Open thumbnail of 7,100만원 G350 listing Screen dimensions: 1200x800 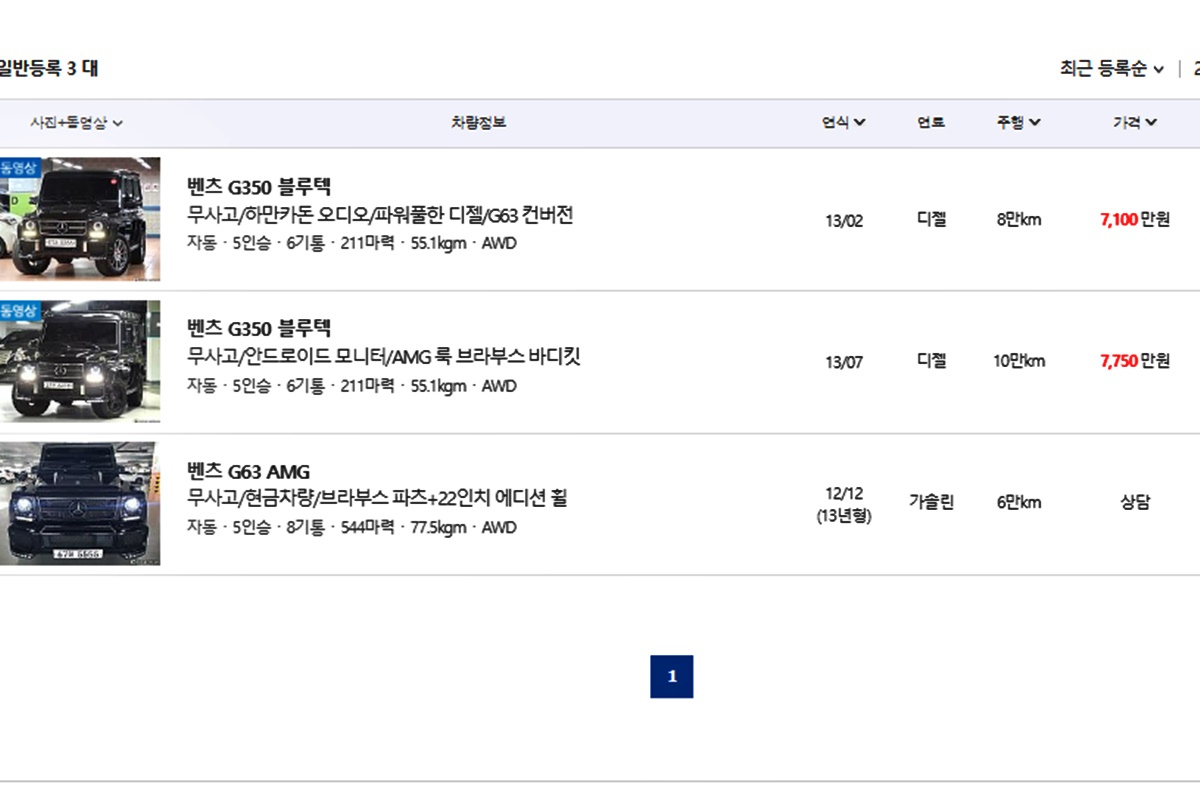point(80,219)
